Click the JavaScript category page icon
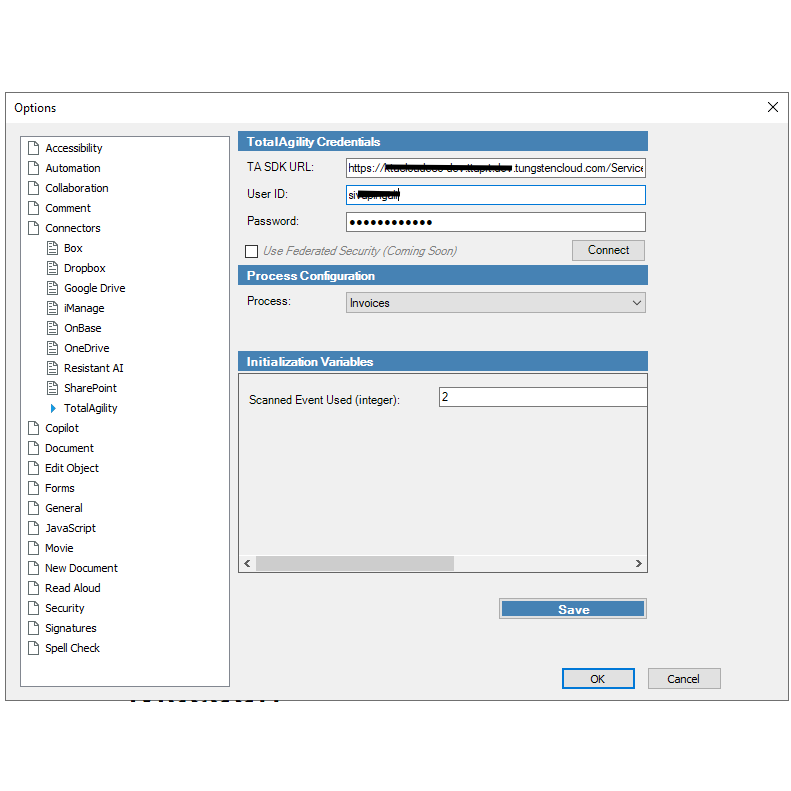This screenshot has height=791, width=791. pos(34,528)
